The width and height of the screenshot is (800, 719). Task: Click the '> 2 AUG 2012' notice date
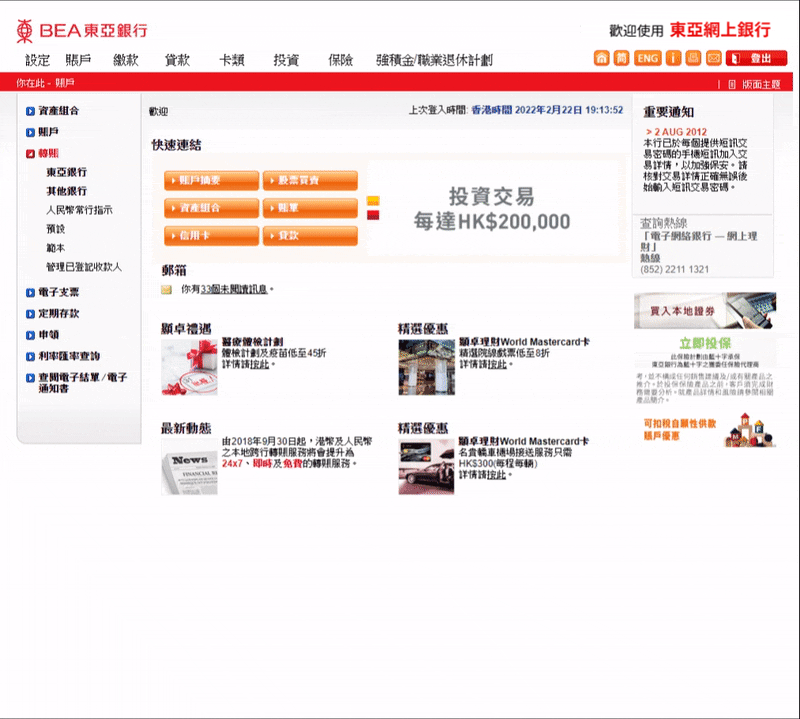[x=677, y=132]
